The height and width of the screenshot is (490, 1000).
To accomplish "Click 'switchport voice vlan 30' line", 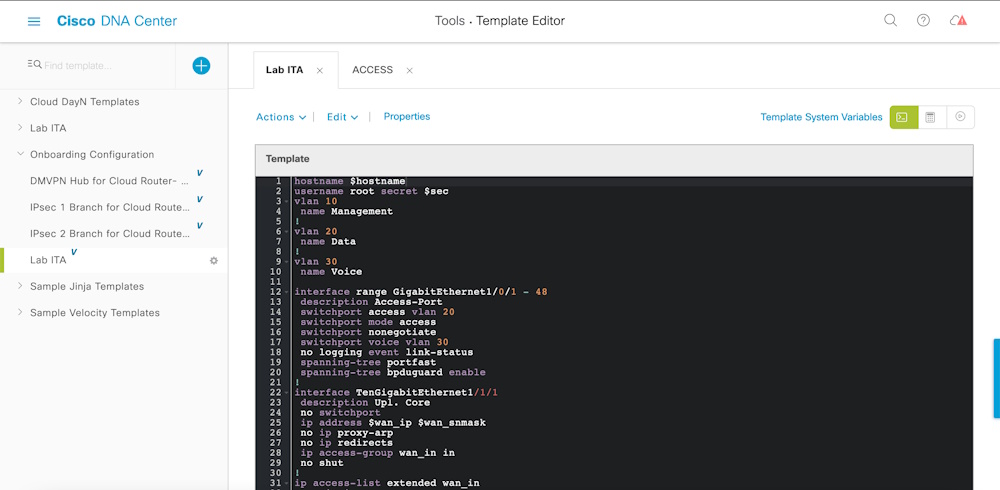I will (x=374, y=342).
